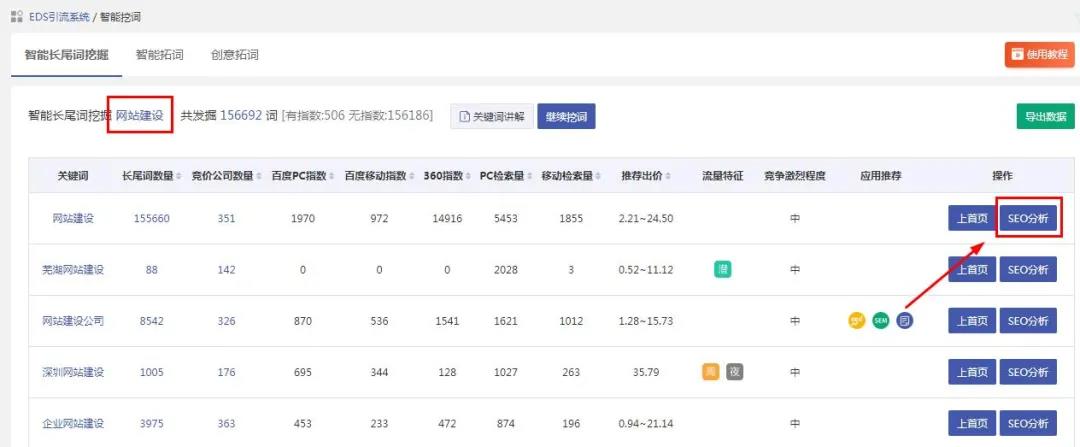Screen dimensions: 1080x447
Task: Click the green 潜 traffic badge
Action: click(723, 270)
